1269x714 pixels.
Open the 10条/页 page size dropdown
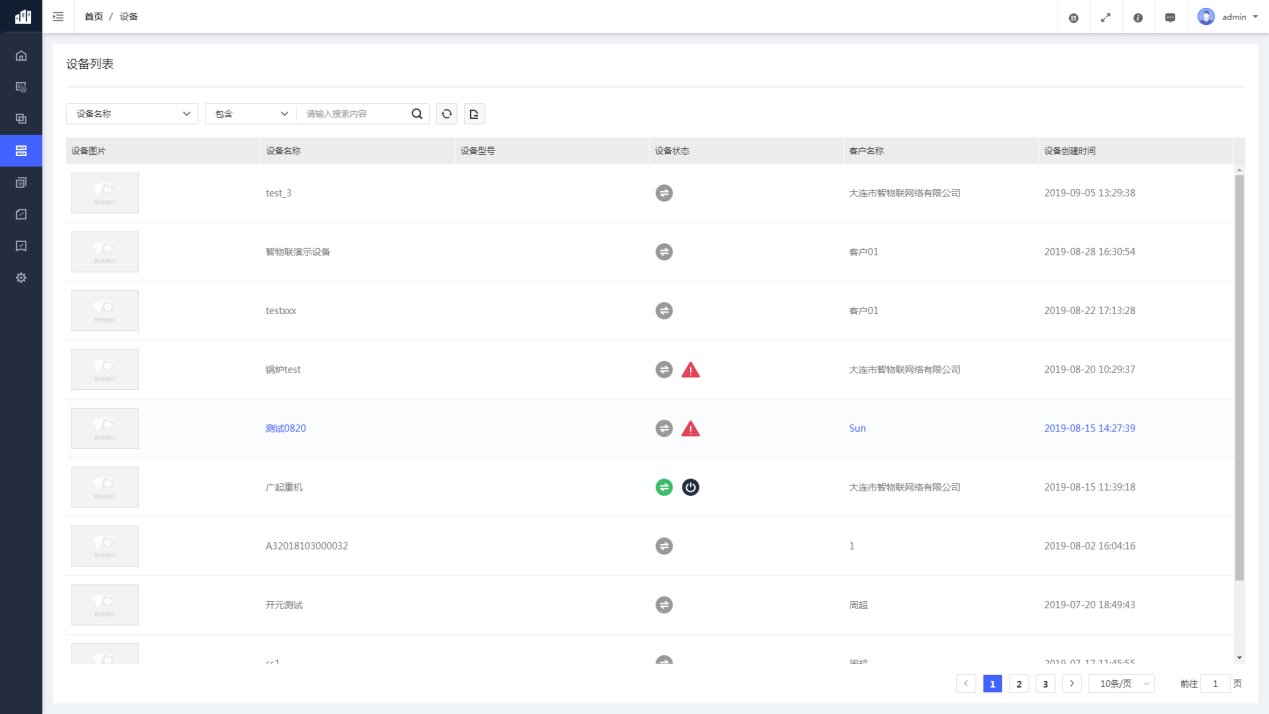pos(1121,684)
